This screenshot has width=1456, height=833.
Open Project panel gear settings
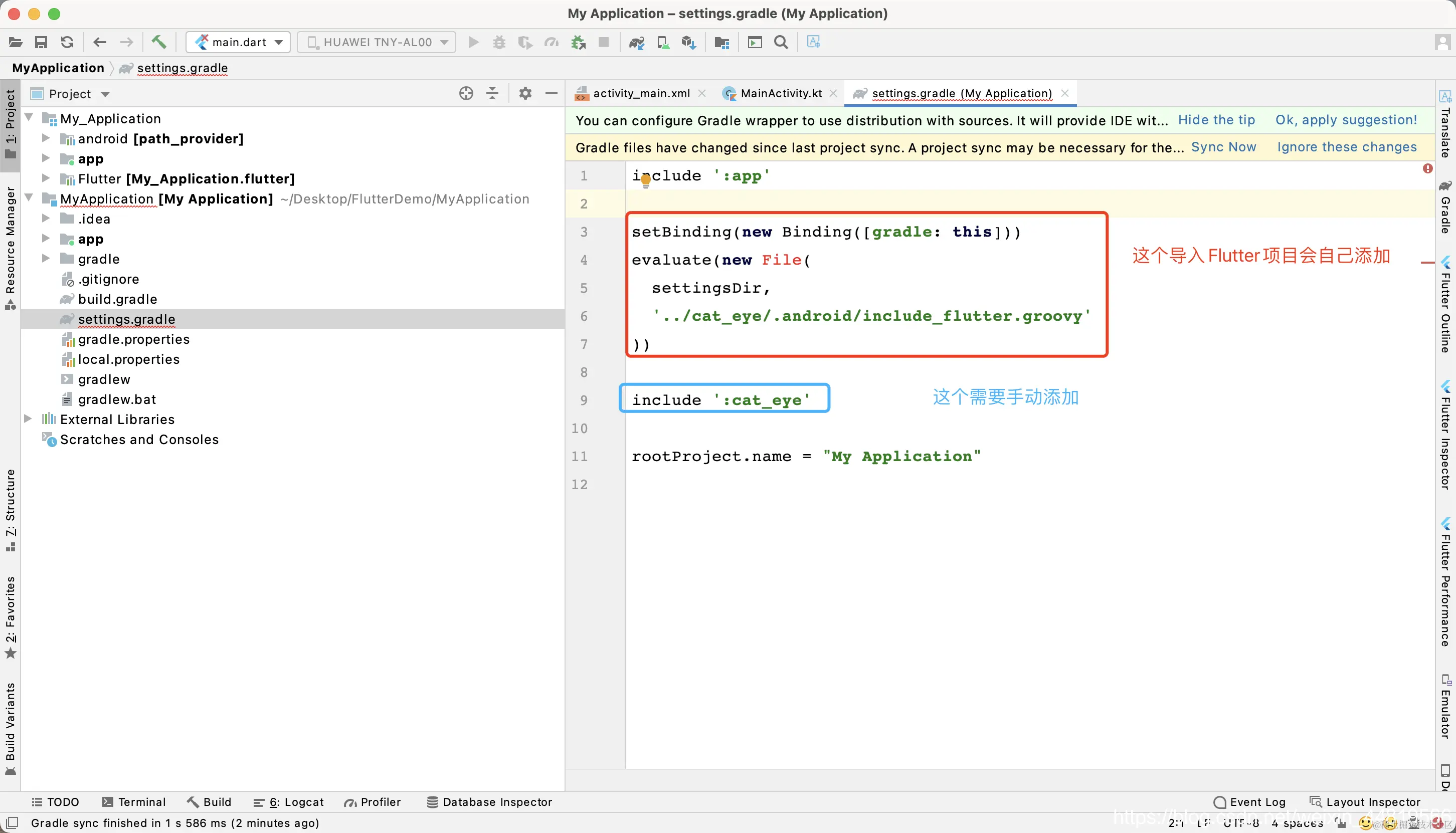pyautogui.click(x=525, y=93)
